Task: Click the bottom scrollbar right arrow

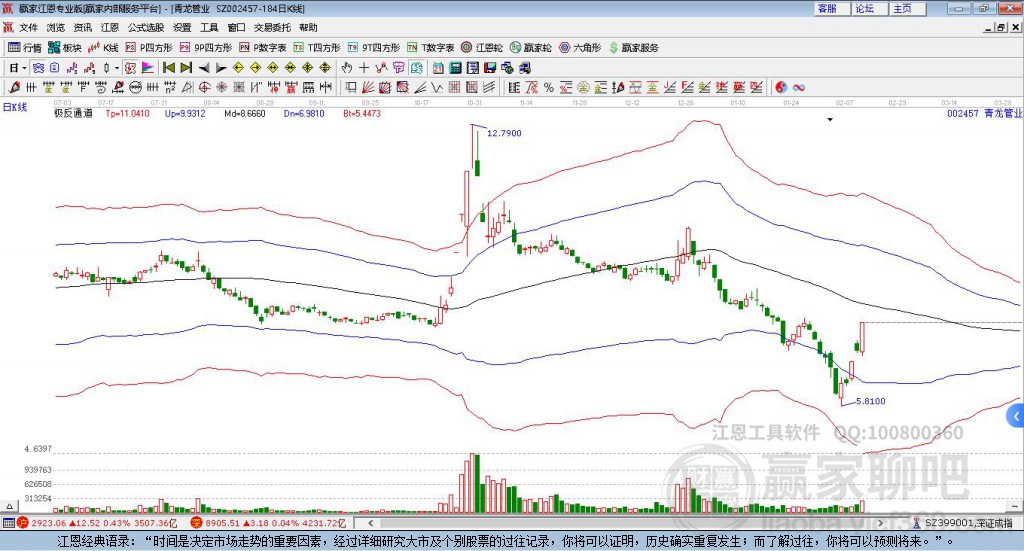Action: [880, 522]
